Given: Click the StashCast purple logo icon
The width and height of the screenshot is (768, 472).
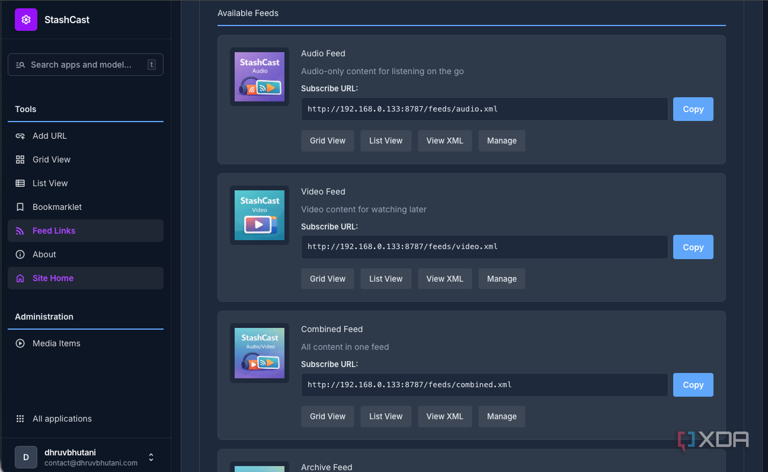Looking at the screenshot, I should tap(26, 20).
